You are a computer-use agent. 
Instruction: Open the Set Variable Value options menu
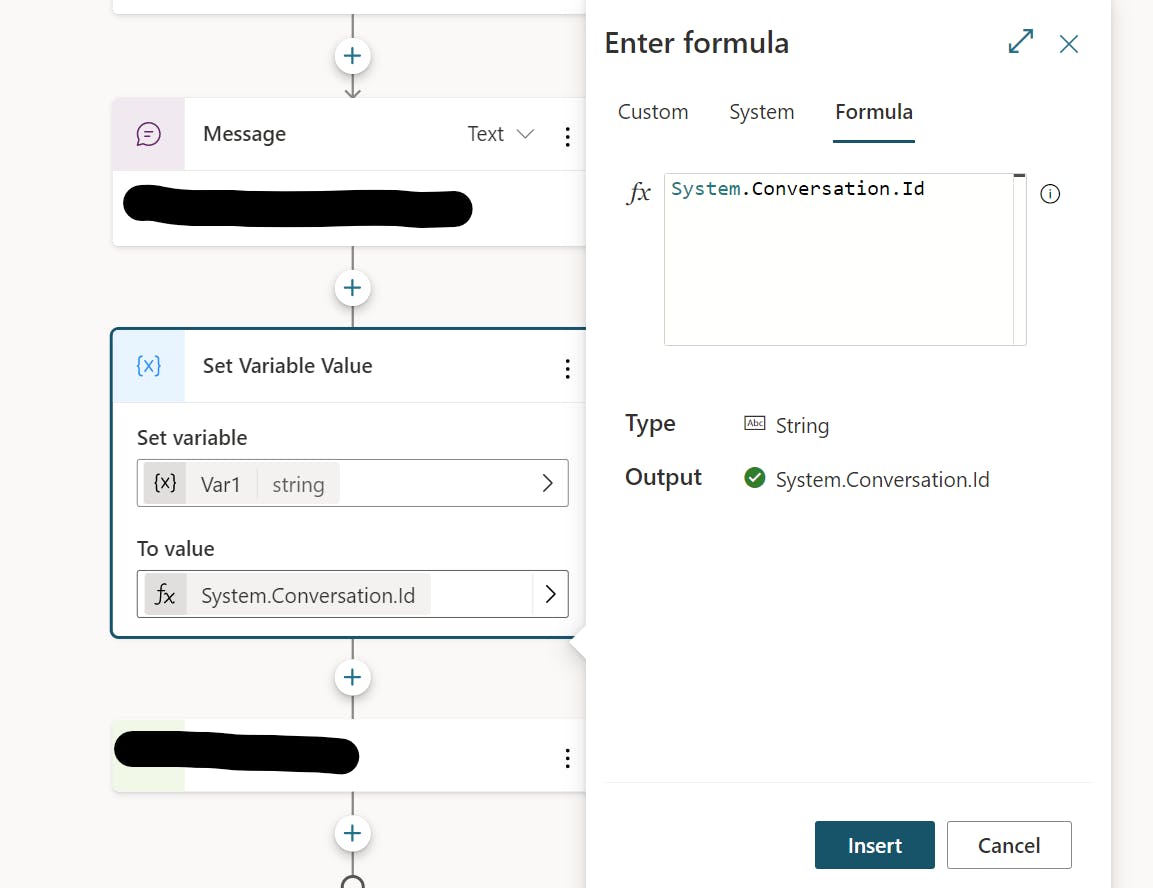click(567, 368)
